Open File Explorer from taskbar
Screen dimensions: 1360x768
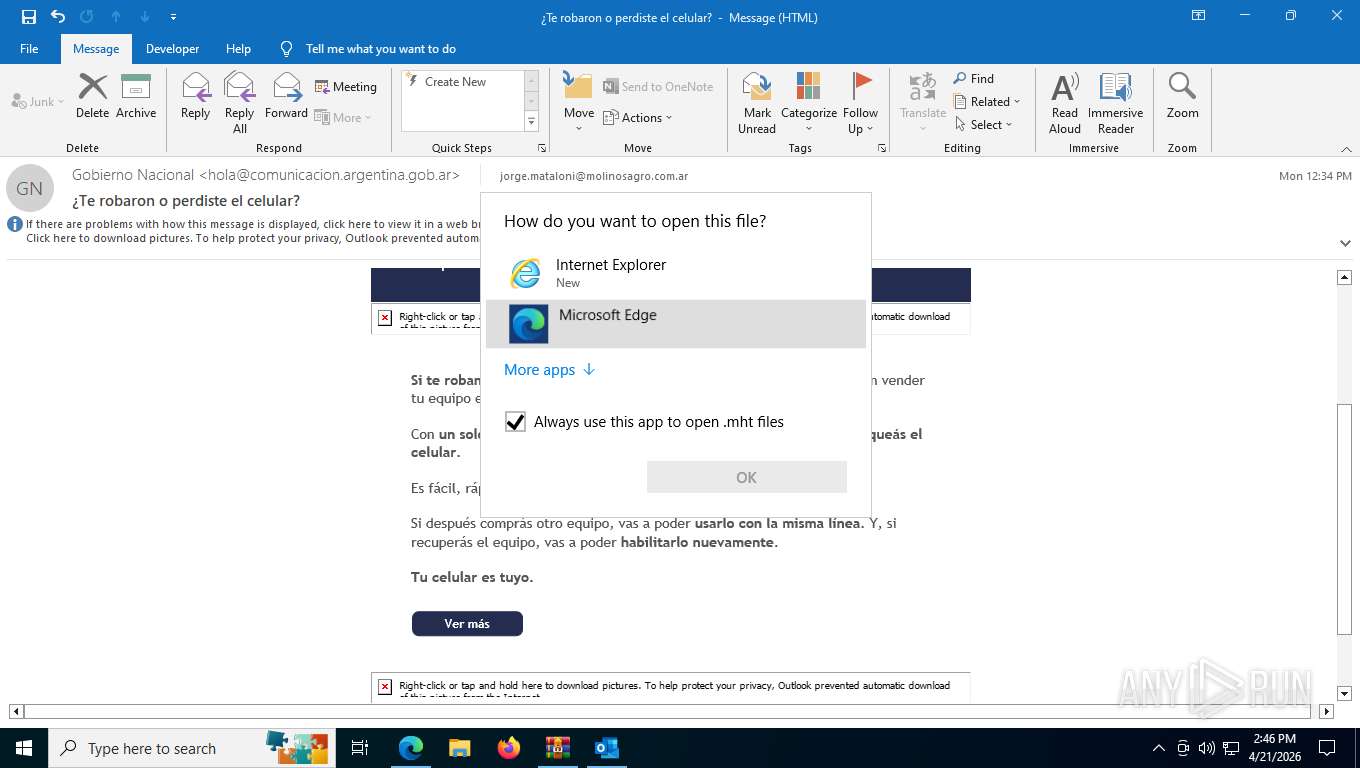pyautogui.click(x=459, y=748)
